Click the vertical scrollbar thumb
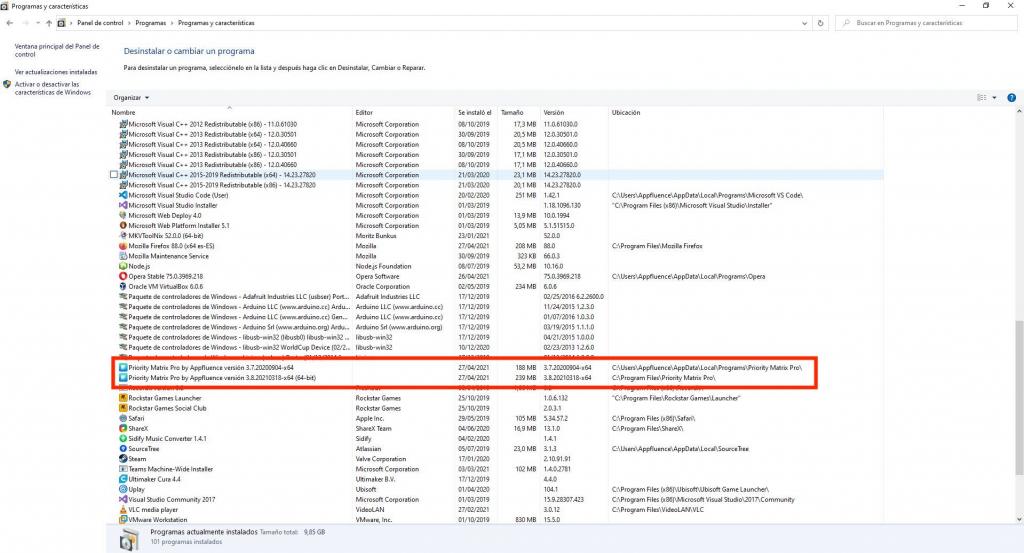 click(x=1019, y=398)
